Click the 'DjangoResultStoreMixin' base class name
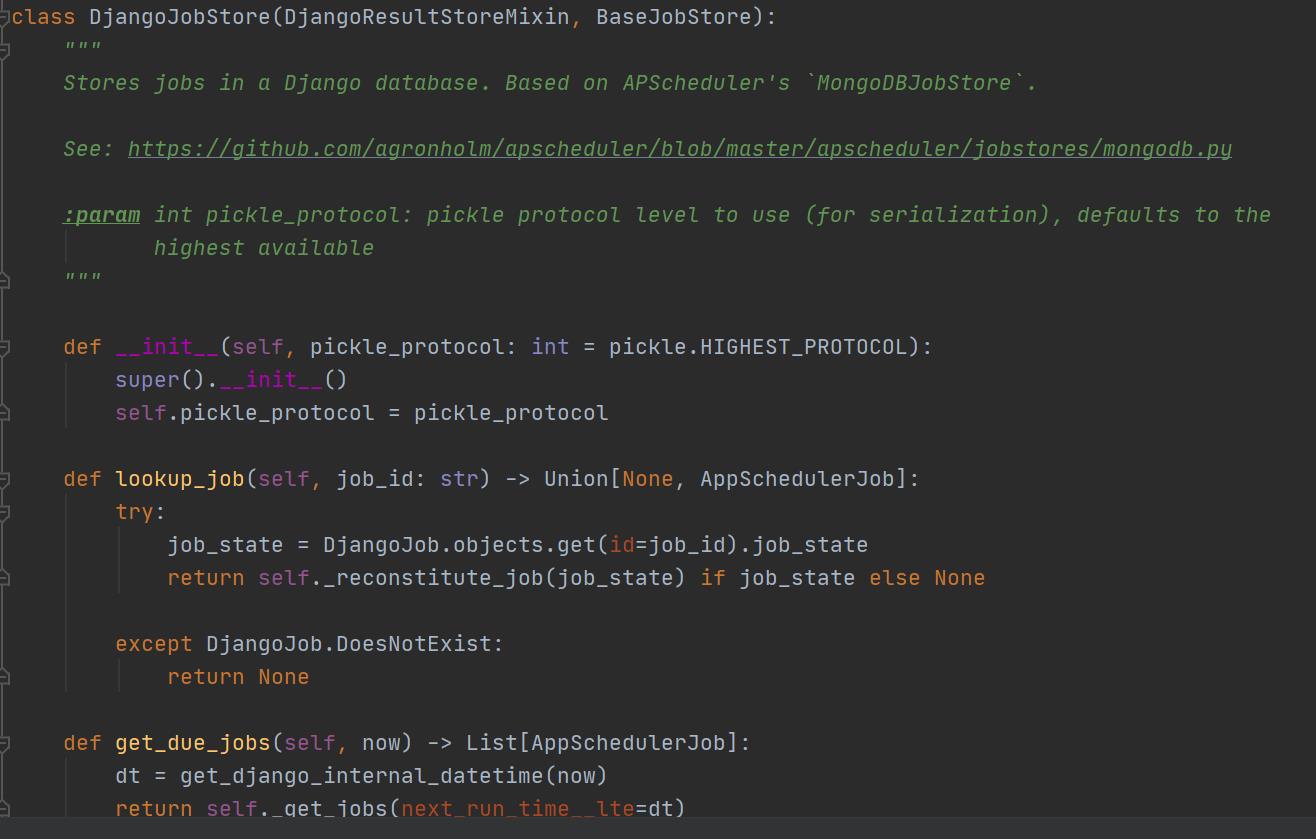 (x=427, y=17)
